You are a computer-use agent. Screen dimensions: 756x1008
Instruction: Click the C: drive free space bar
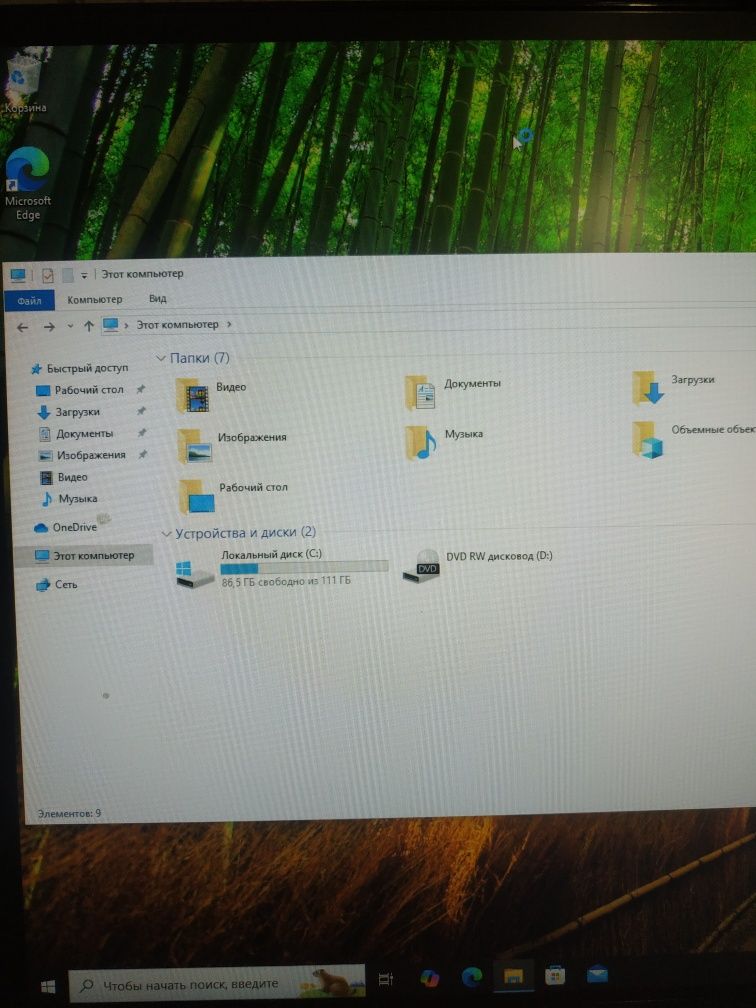pyautogui.click(x=304, y=568)
